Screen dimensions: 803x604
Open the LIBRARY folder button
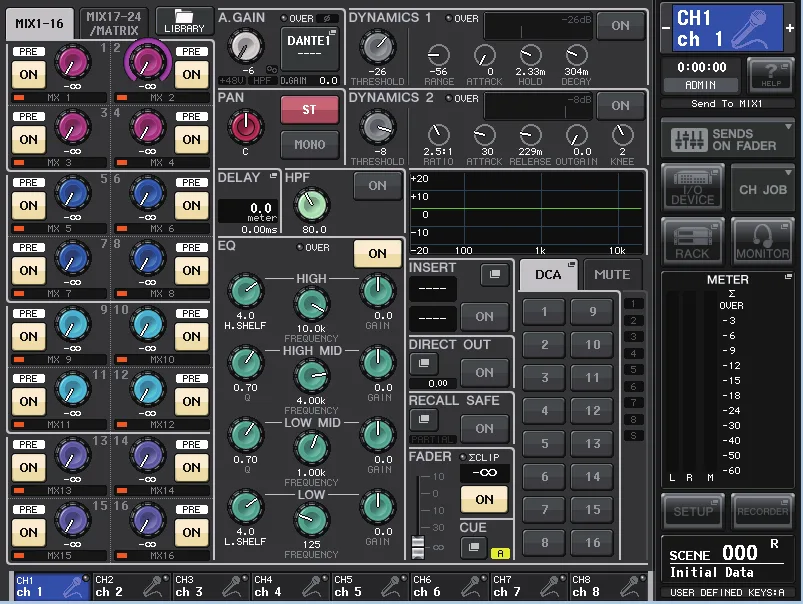[184, 22]
